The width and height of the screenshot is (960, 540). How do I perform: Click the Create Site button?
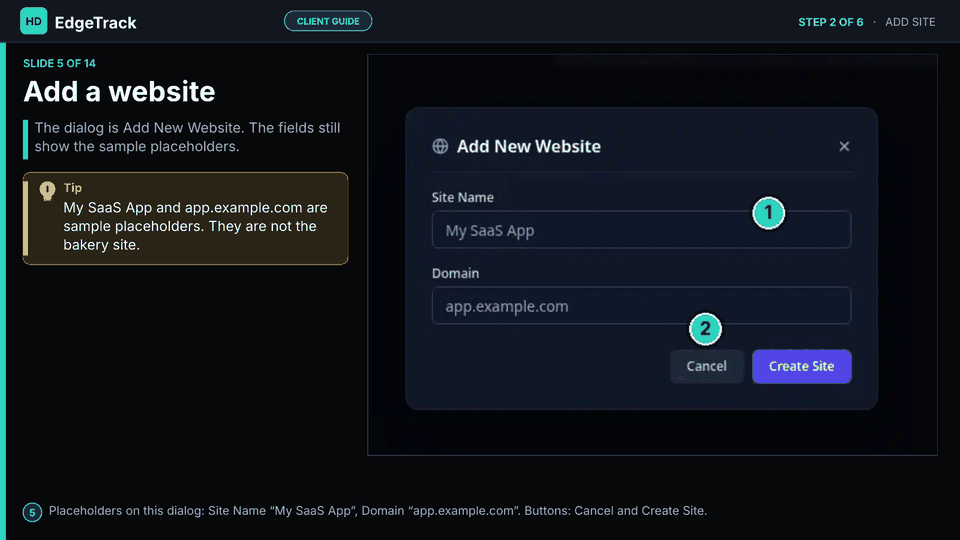point(801,366)
